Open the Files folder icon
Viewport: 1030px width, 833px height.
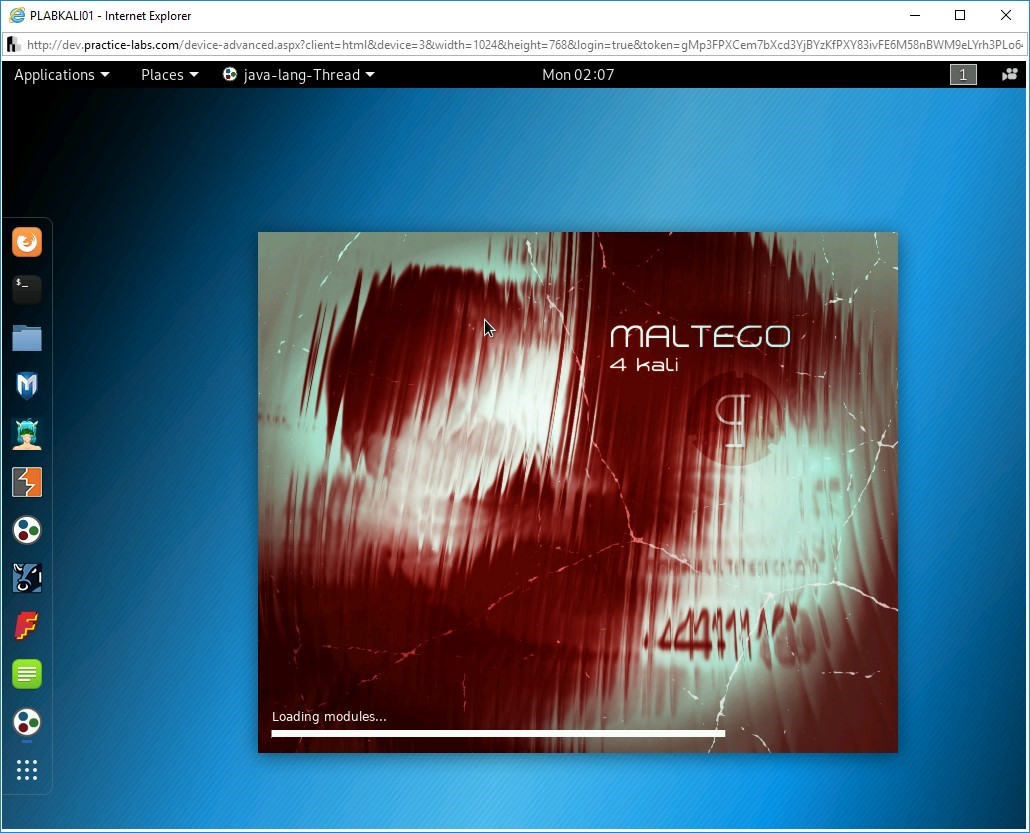27,338
